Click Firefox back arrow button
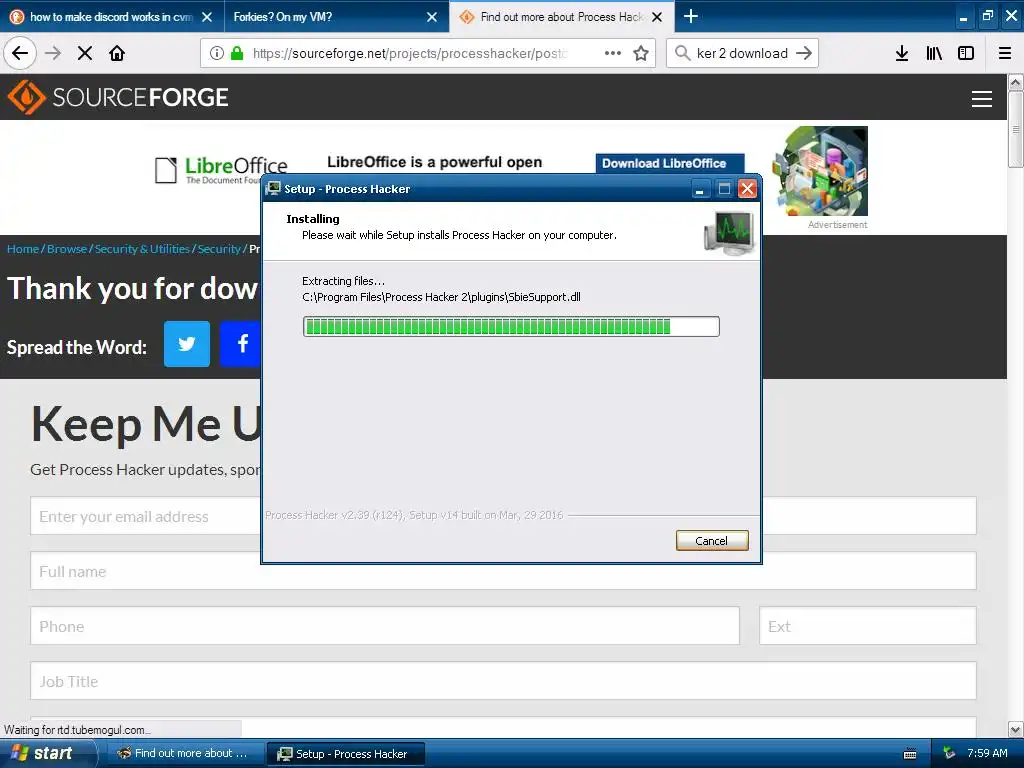 click(20, 53)
